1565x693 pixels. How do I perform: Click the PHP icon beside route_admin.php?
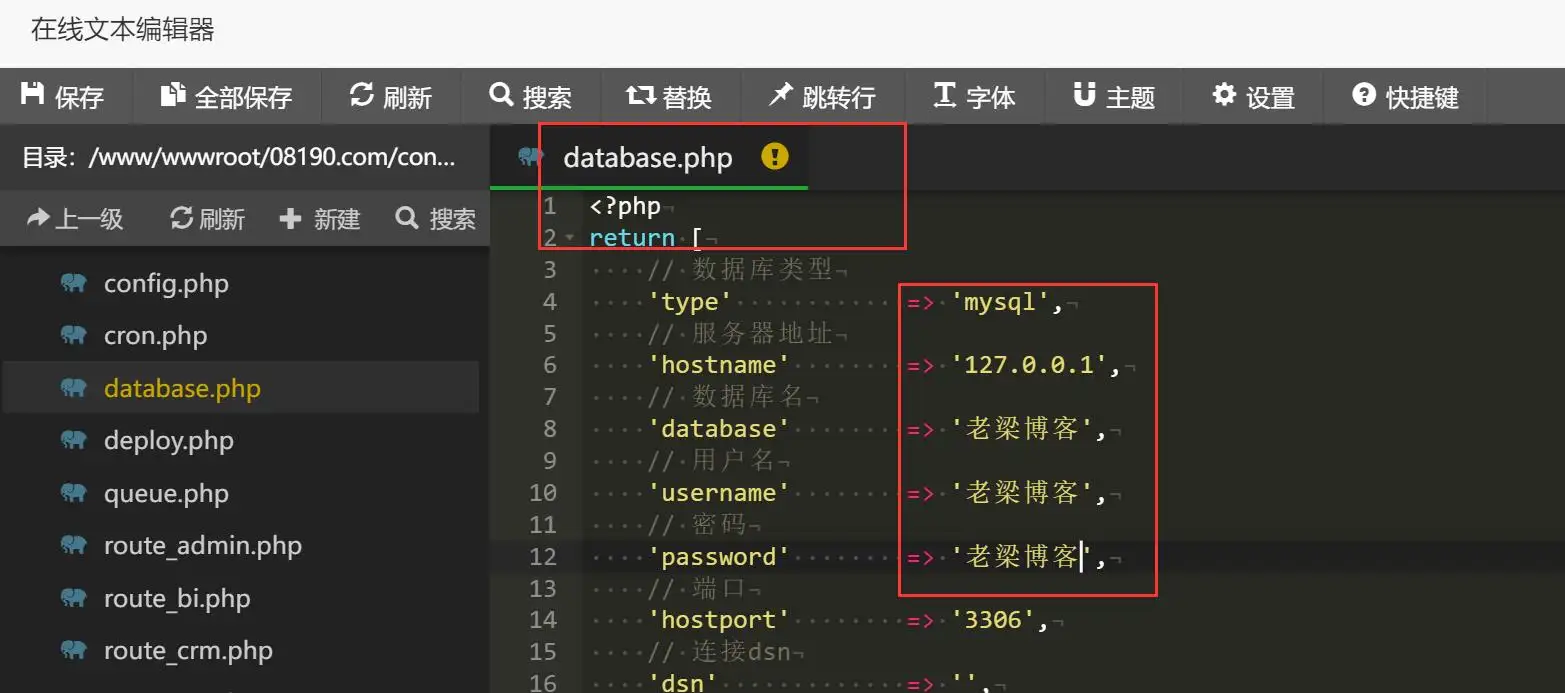pyautogui.click(x=73, y=545)
